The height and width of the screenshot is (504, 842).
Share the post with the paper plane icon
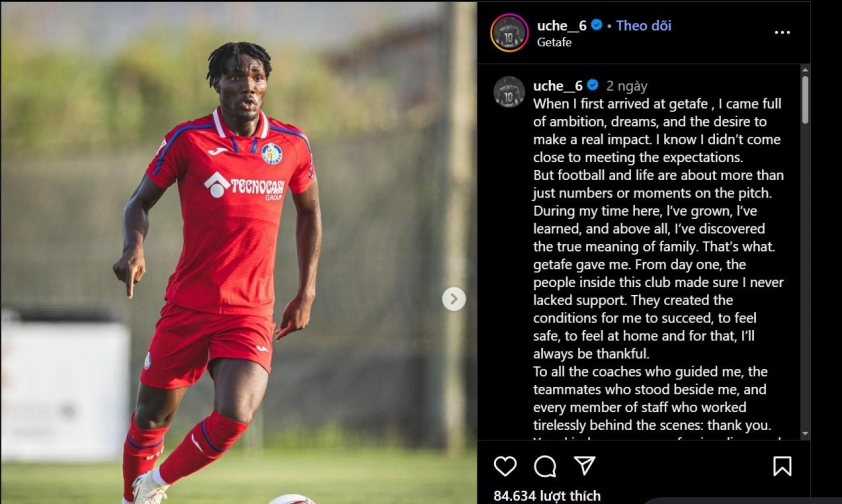[585, 465]
